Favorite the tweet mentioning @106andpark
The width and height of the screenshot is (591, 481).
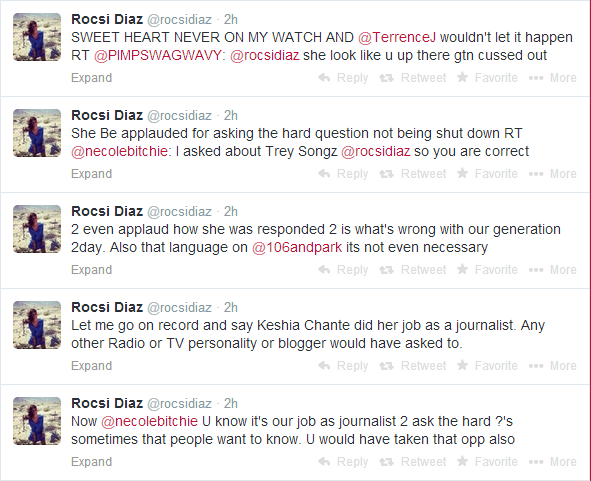[487, 270]
